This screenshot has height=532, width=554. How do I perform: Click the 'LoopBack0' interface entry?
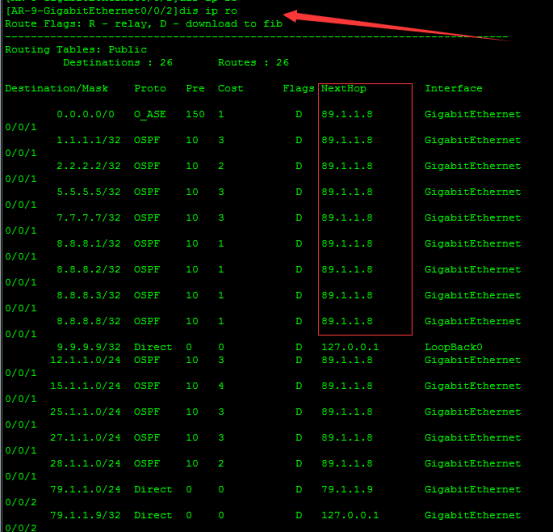pyautogui.click(x=454, y=347)
